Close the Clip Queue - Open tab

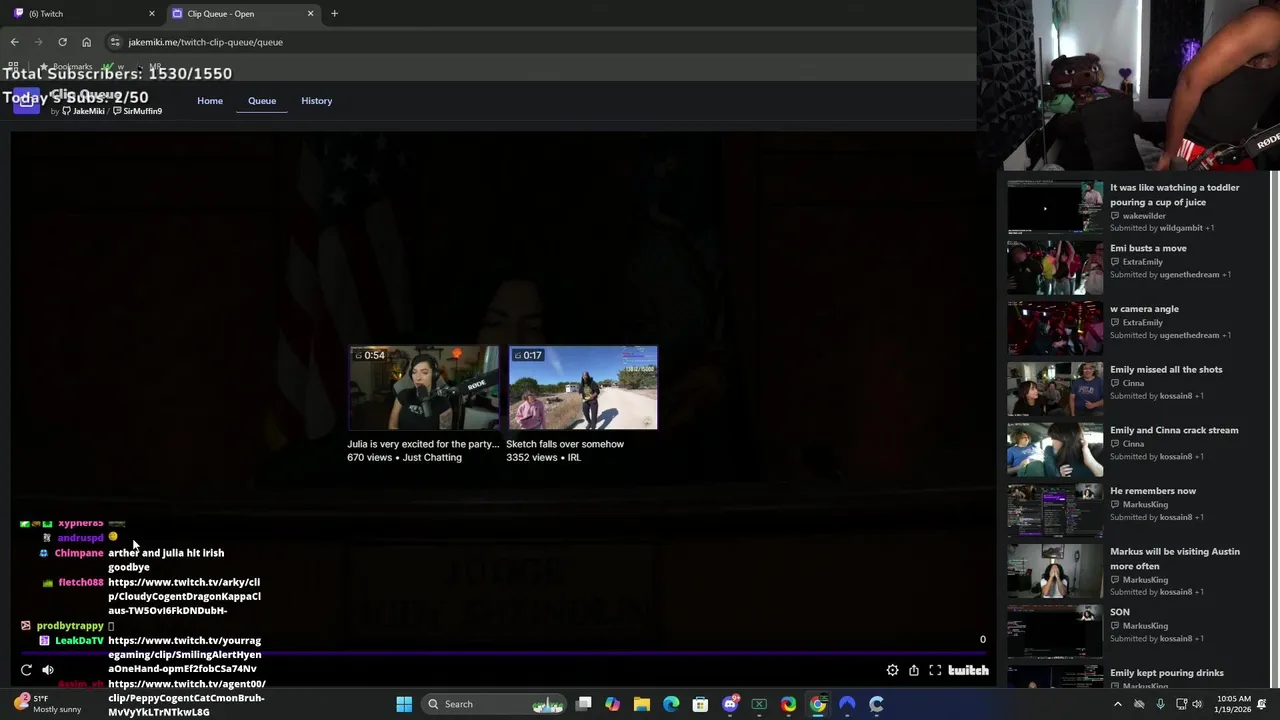[x=310, y=13]
